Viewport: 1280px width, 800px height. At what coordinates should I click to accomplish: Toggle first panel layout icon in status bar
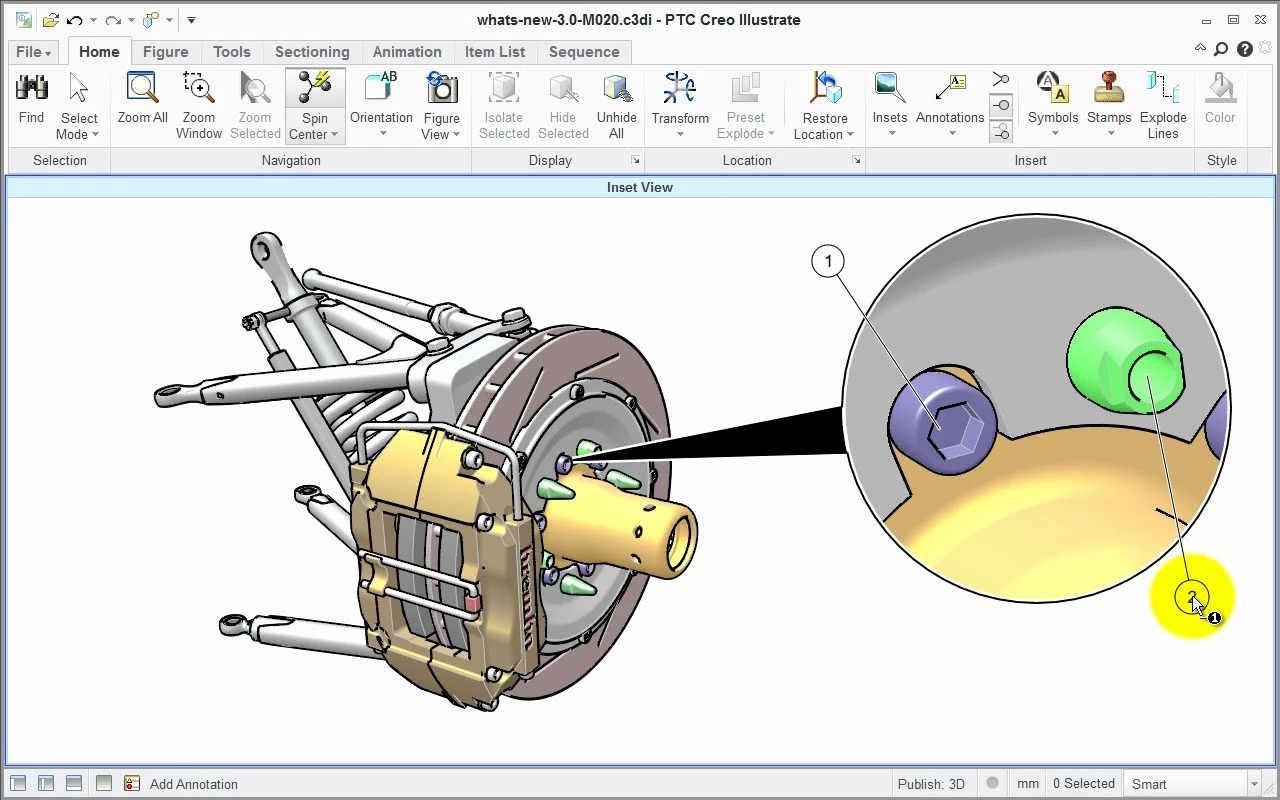[x=17, y=783]
